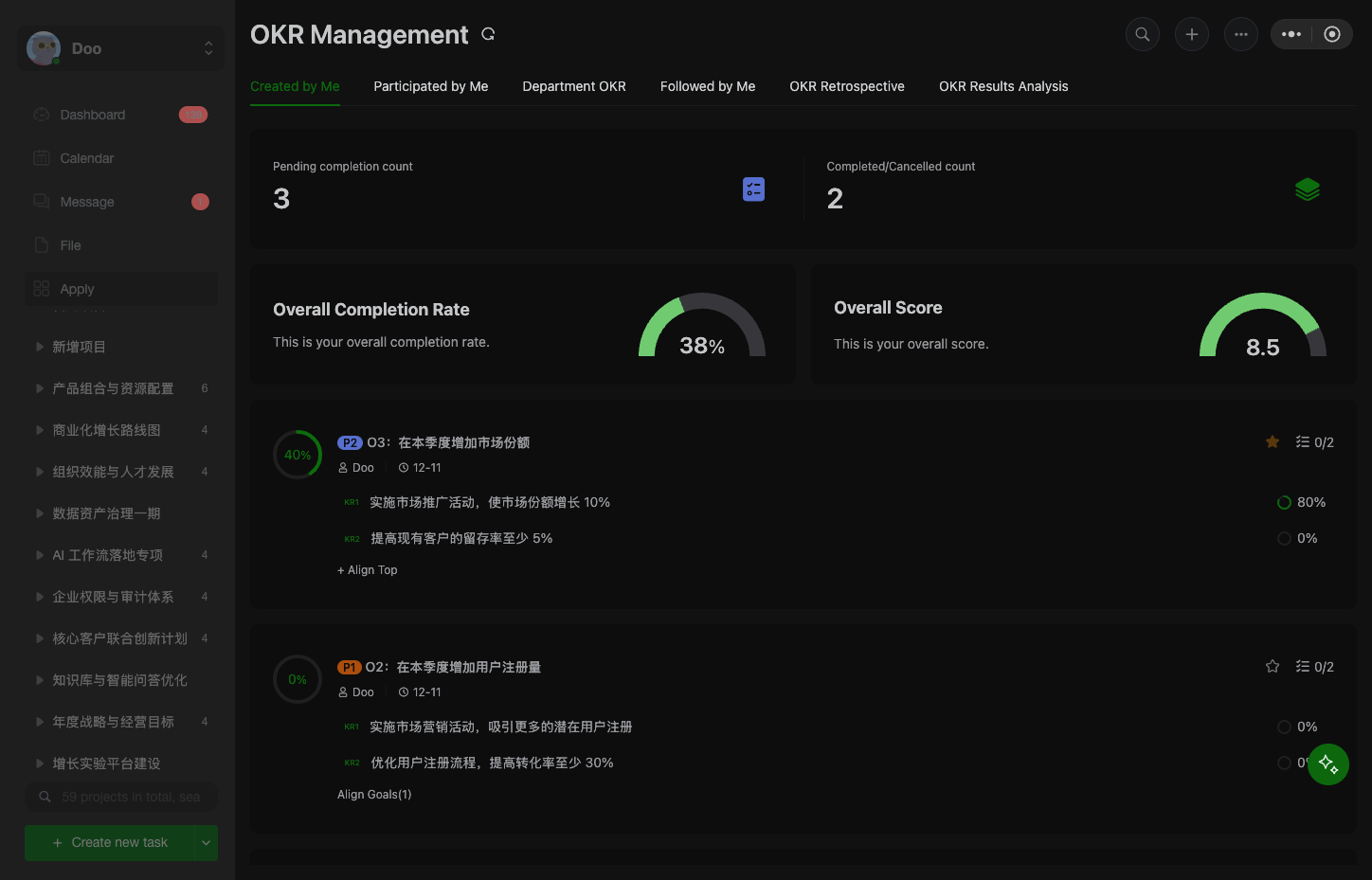Open Apply in the sidebar
Image resolution: width=1372 pixels, height=880 pixels.
click(x=121, y=289)
